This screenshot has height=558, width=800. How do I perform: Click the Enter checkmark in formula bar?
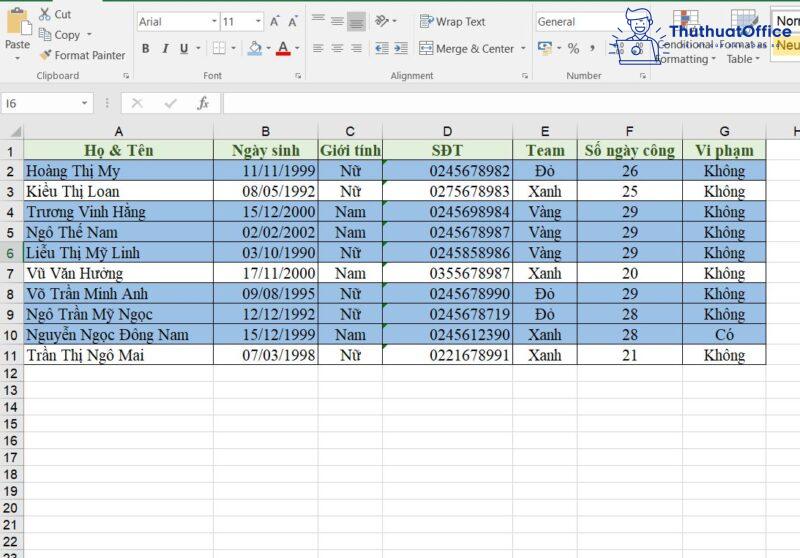tap(170, 104)
